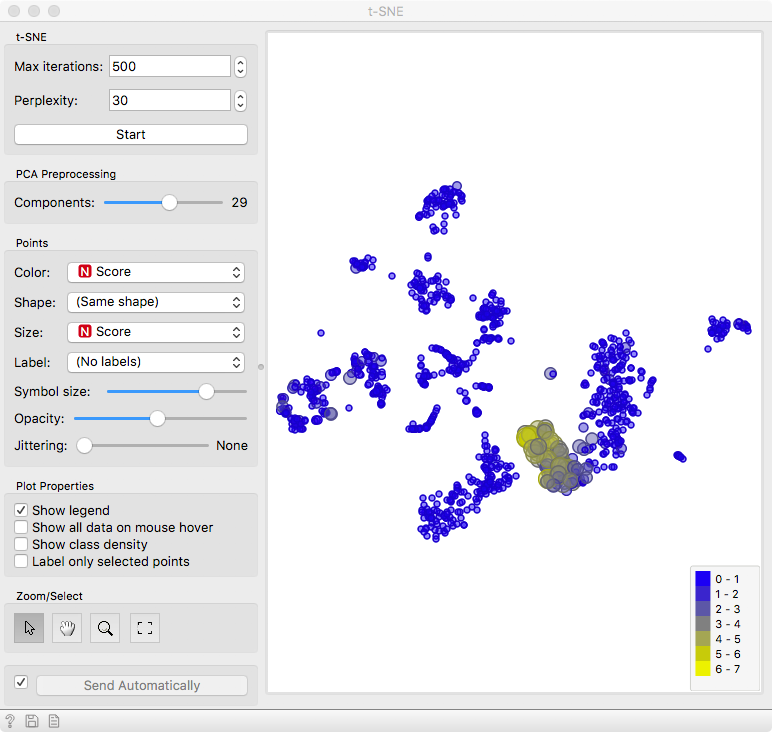The height and width of the screenshot is (732, 772).
Task: Click the Symbol size slider handle
Action: coord(206,391)
